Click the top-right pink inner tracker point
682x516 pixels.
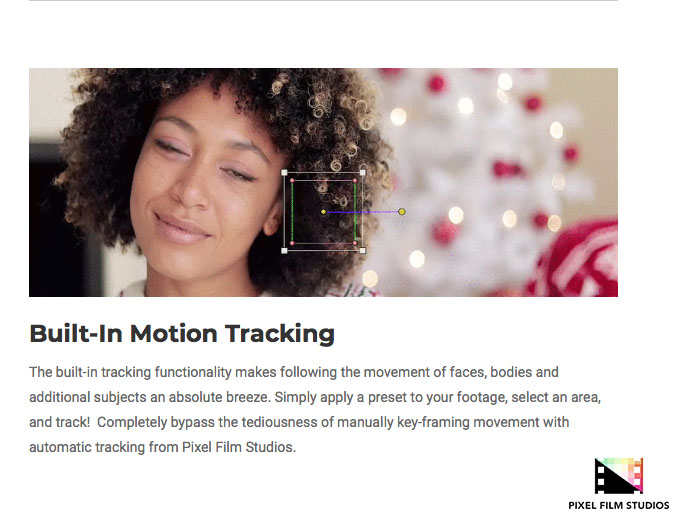tap(355, 180)
